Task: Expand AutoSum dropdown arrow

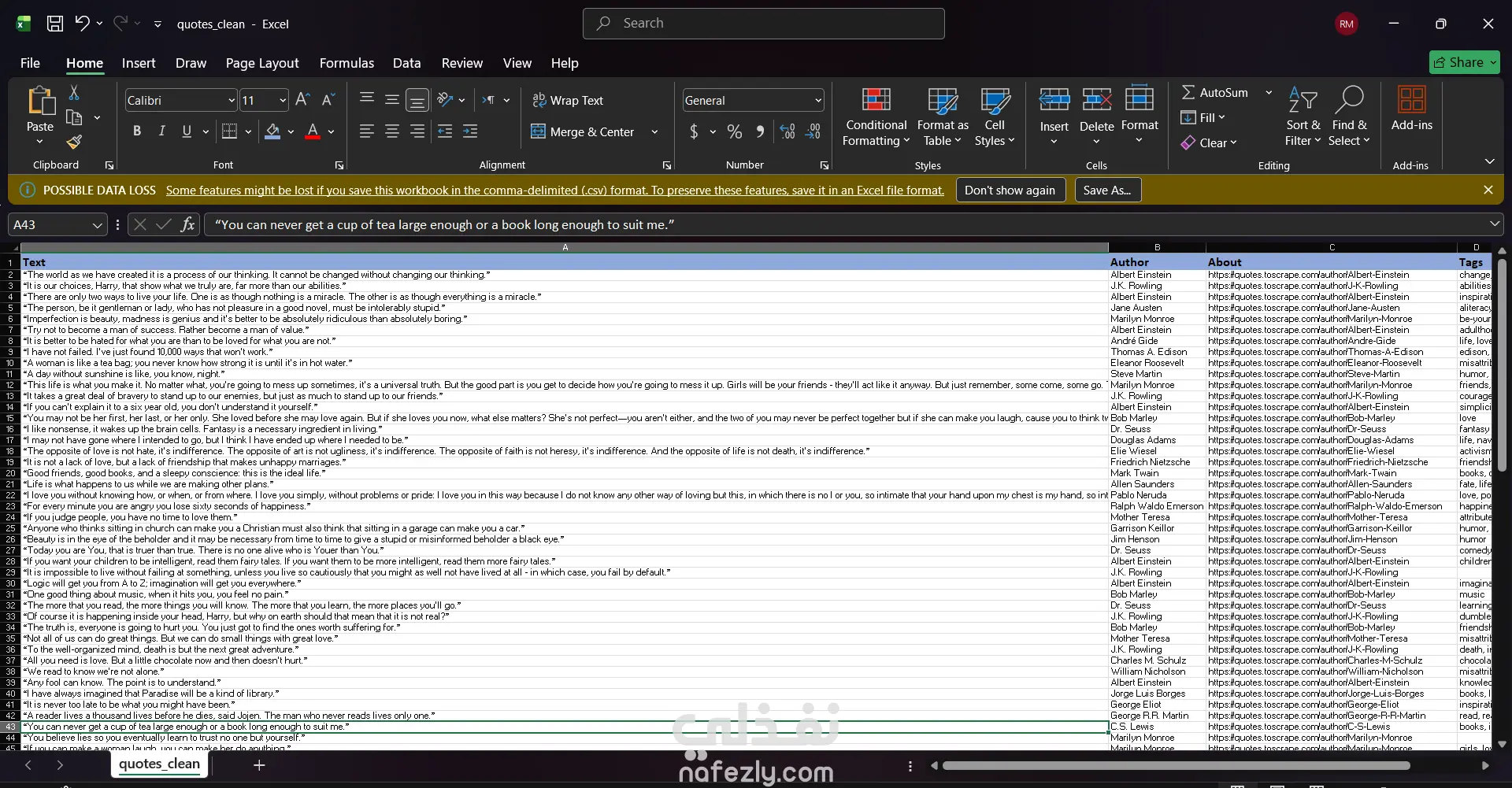Action: tap(1269, 93)
